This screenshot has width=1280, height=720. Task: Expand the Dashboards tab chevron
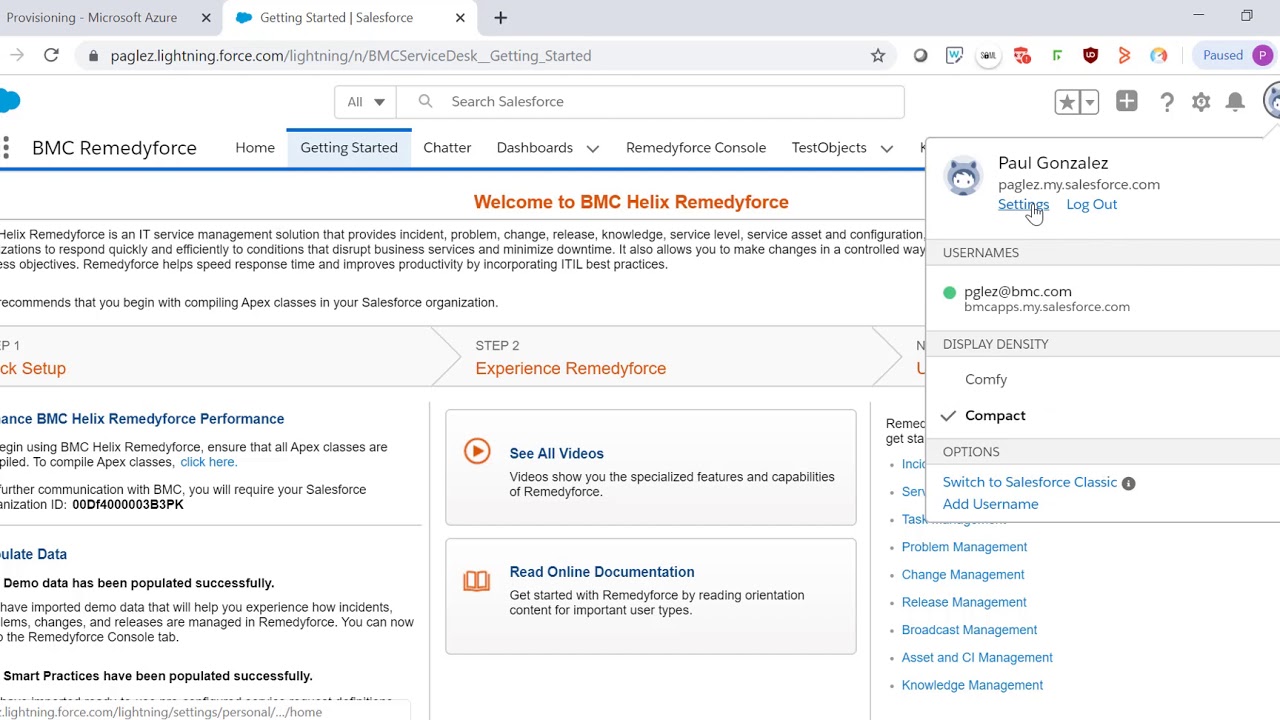(x=593, y=149)
